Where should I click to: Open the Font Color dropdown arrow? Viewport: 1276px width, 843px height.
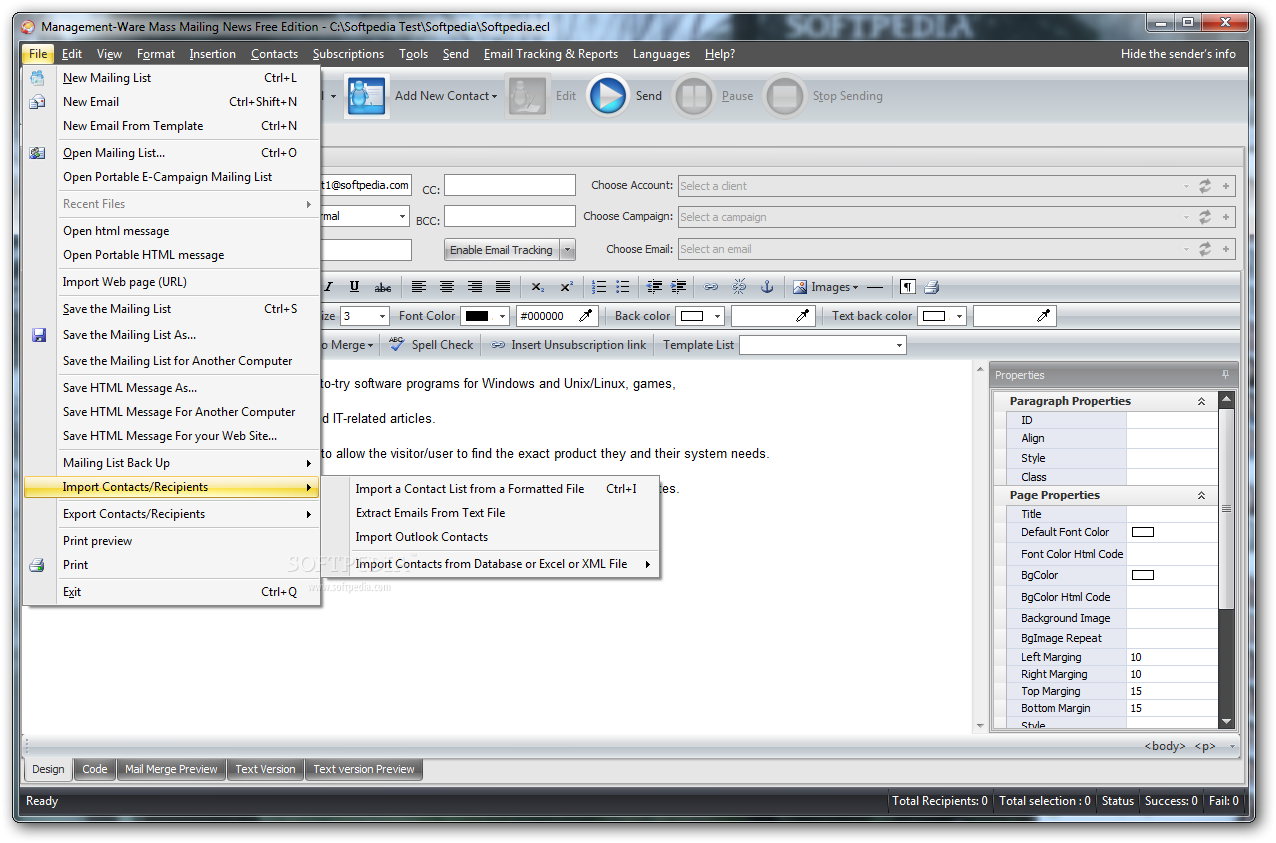tap(502, 316)
